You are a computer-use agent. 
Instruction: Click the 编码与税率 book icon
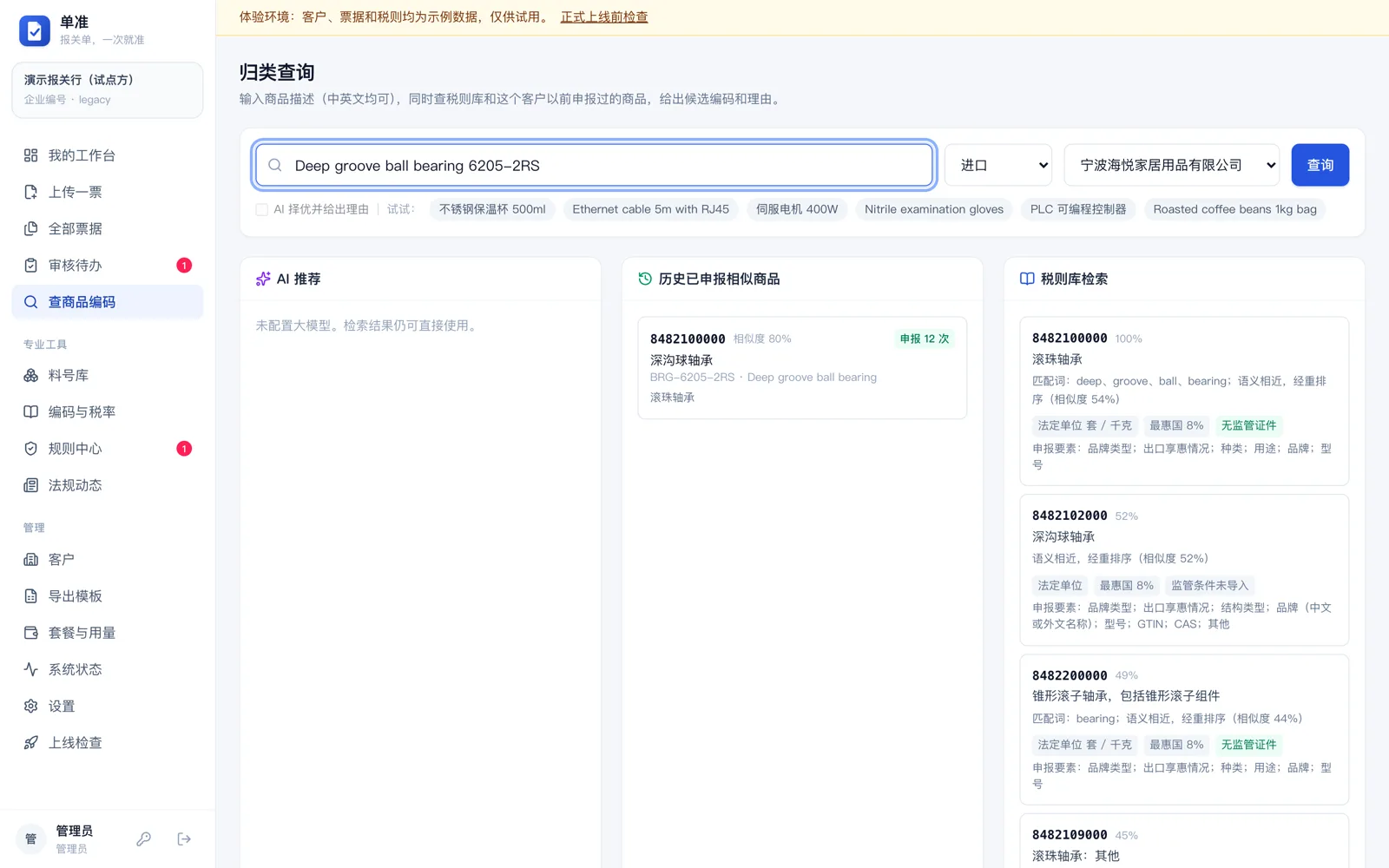coord(31,412)
